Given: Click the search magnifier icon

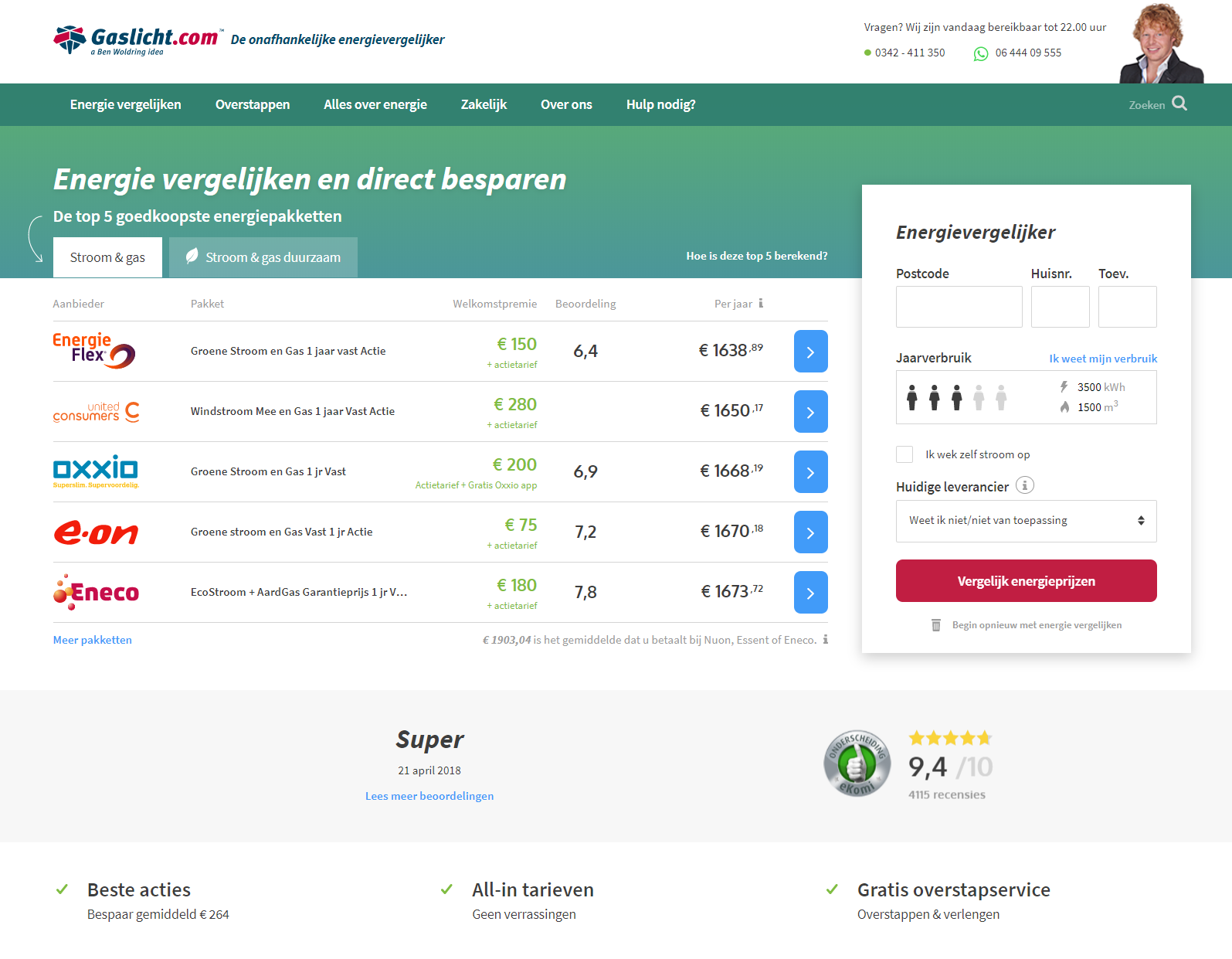Looking at the screenshot, I should pos(1179,104).
